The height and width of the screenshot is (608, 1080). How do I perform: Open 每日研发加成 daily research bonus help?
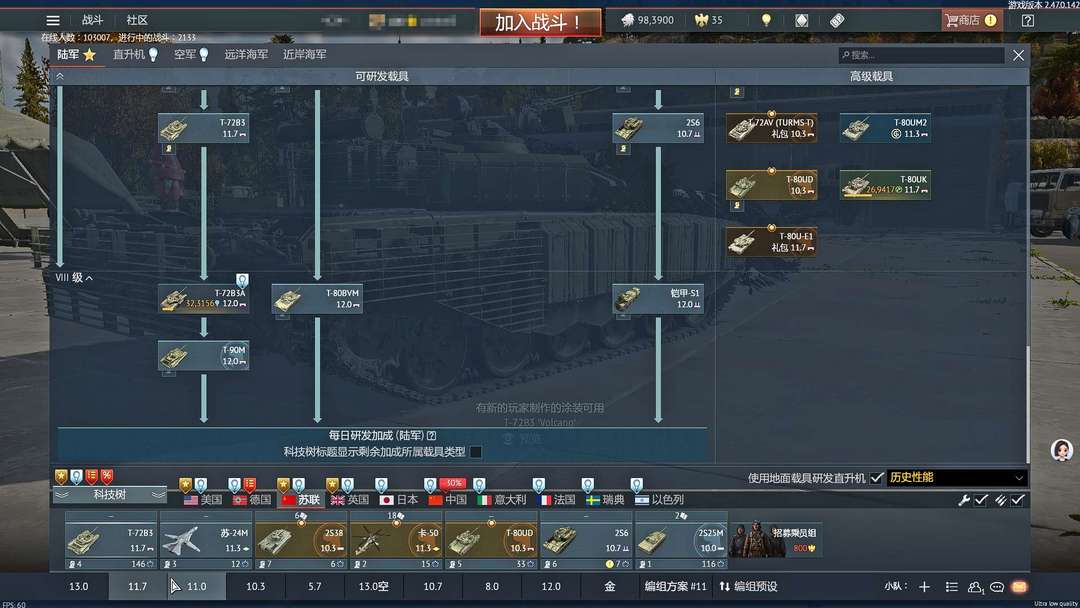coord(432,436)
